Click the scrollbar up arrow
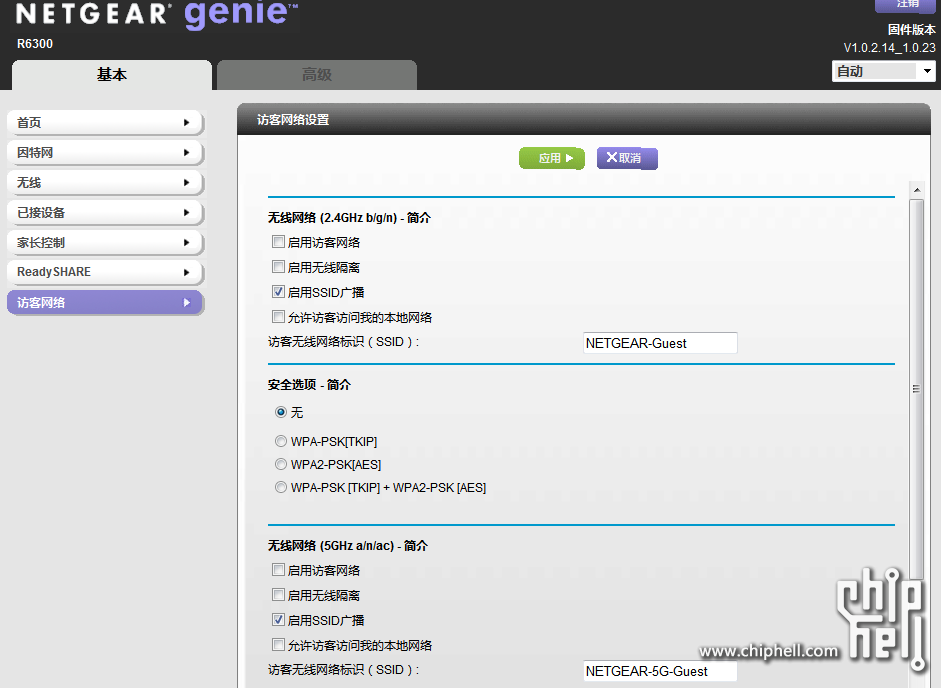The image size is (941, 688). 916,190
